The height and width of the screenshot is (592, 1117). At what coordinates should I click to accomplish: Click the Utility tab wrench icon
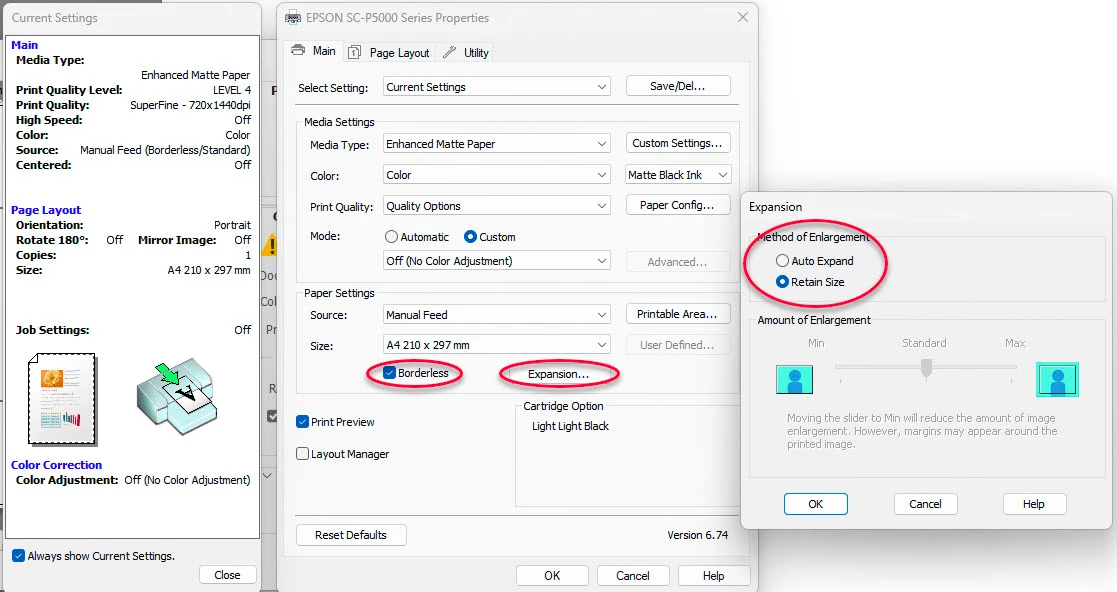[x=450, y=52]
